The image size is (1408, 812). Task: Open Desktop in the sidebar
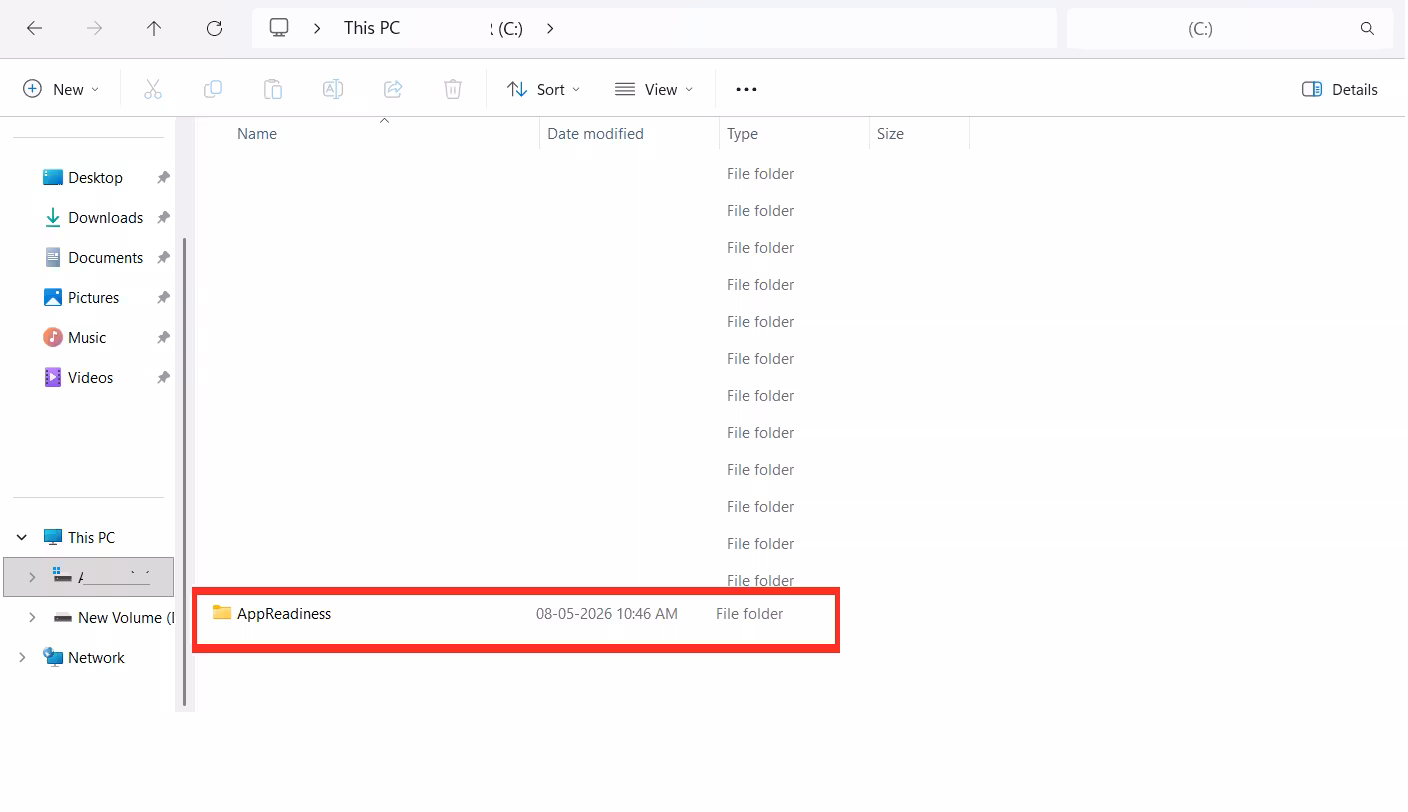(95, 177)
